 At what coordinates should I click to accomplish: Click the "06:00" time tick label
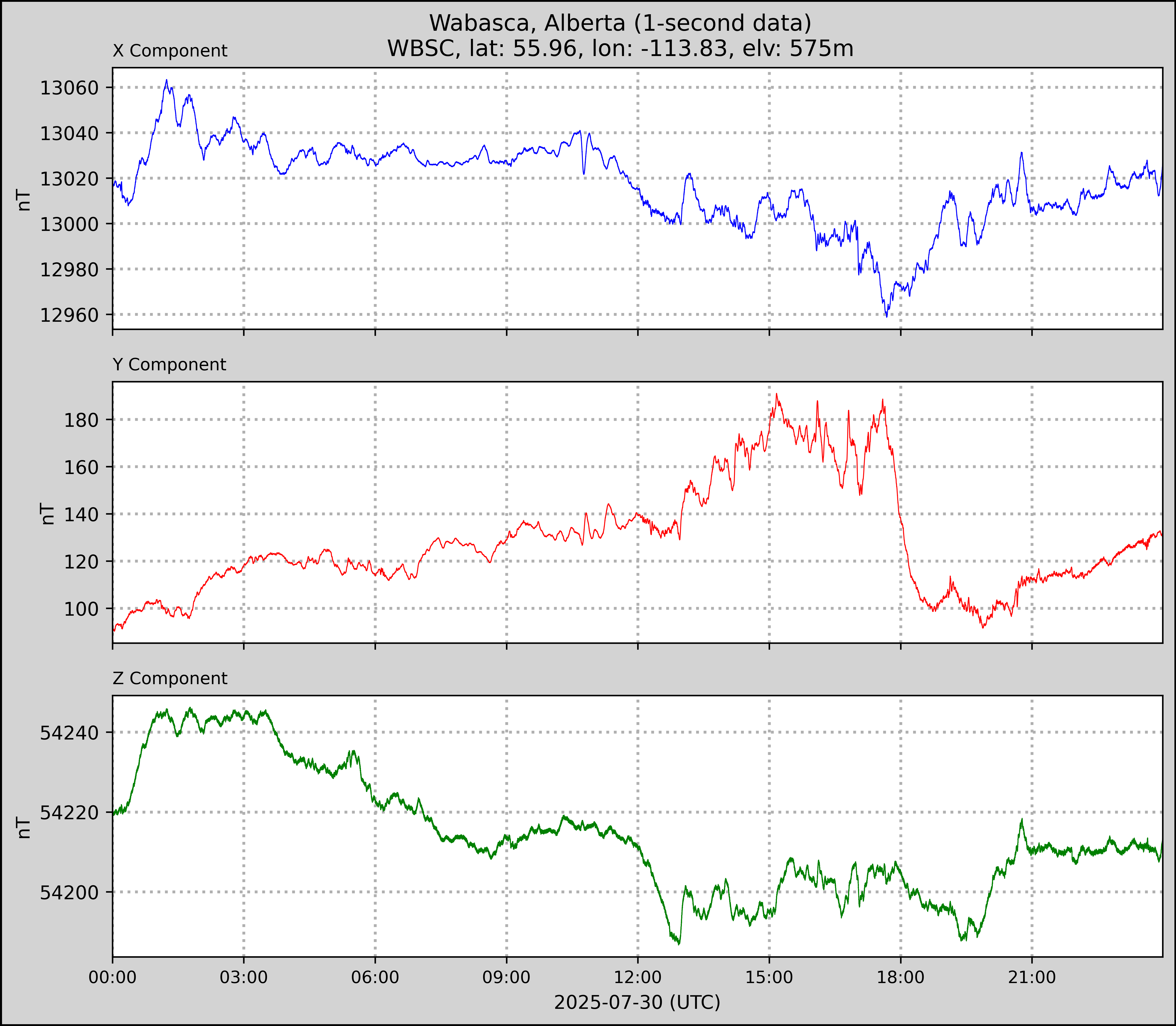pos(375,977)
